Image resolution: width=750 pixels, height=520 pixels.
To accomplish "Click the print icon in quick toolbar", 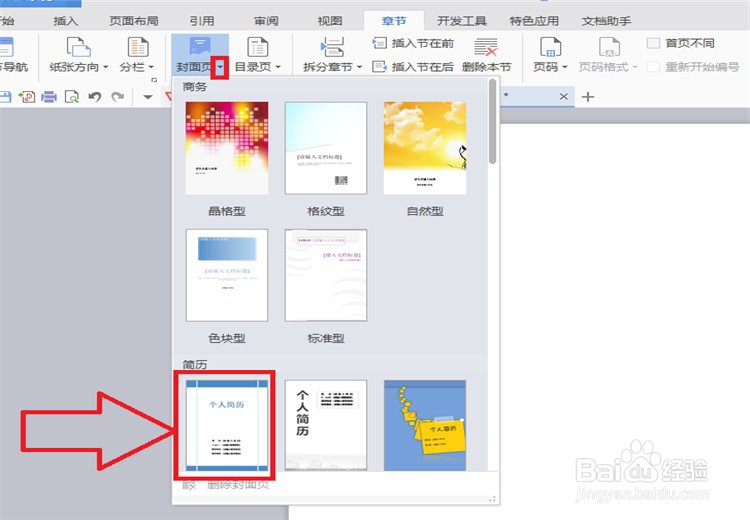I will pos(49,97).
